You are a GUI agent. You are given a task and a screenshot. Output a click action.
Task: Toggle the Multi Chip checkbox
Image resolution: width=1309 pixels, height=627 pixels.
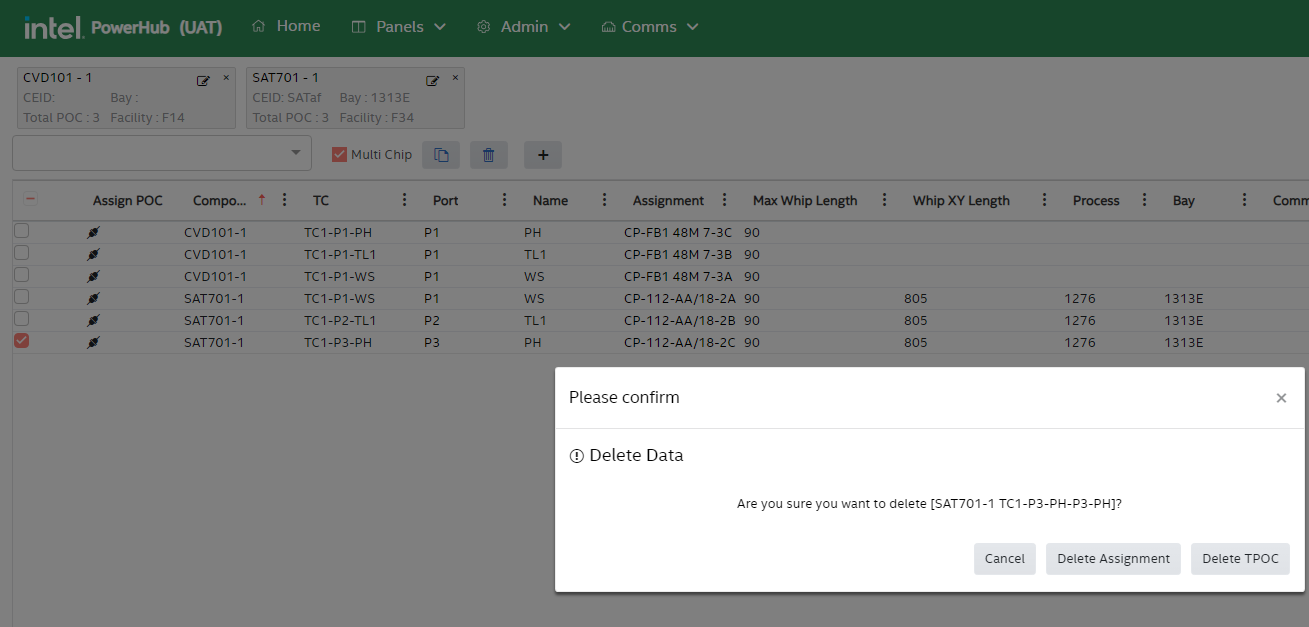340,155
